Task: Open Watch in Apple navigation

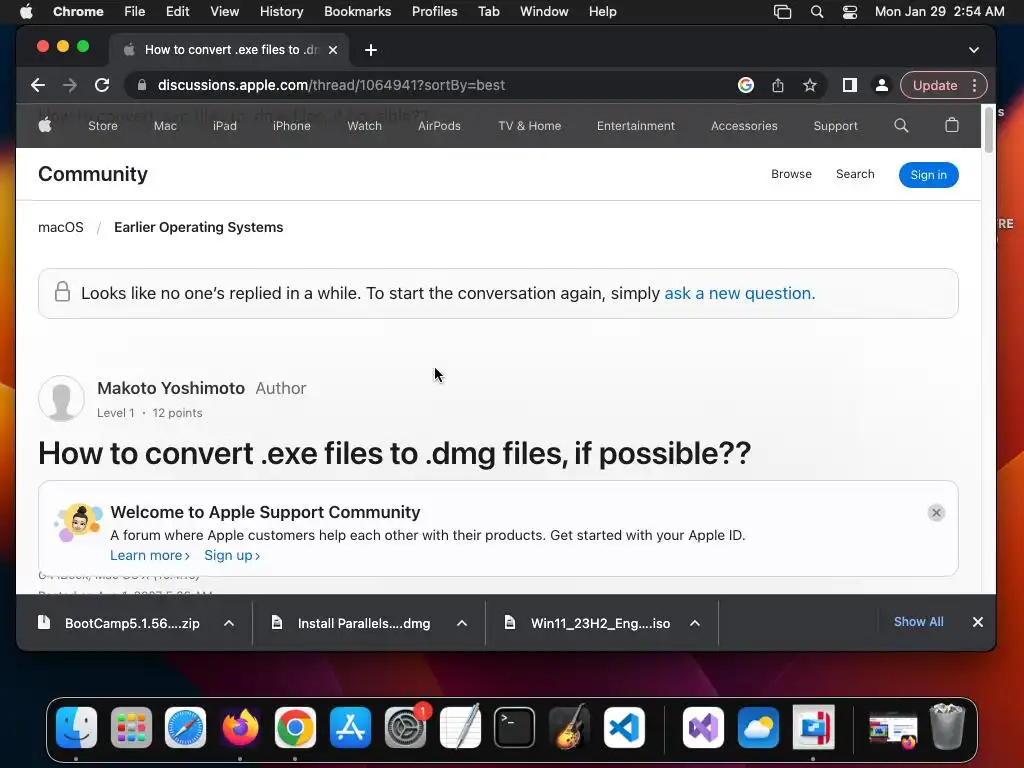Action: point(364,125)
